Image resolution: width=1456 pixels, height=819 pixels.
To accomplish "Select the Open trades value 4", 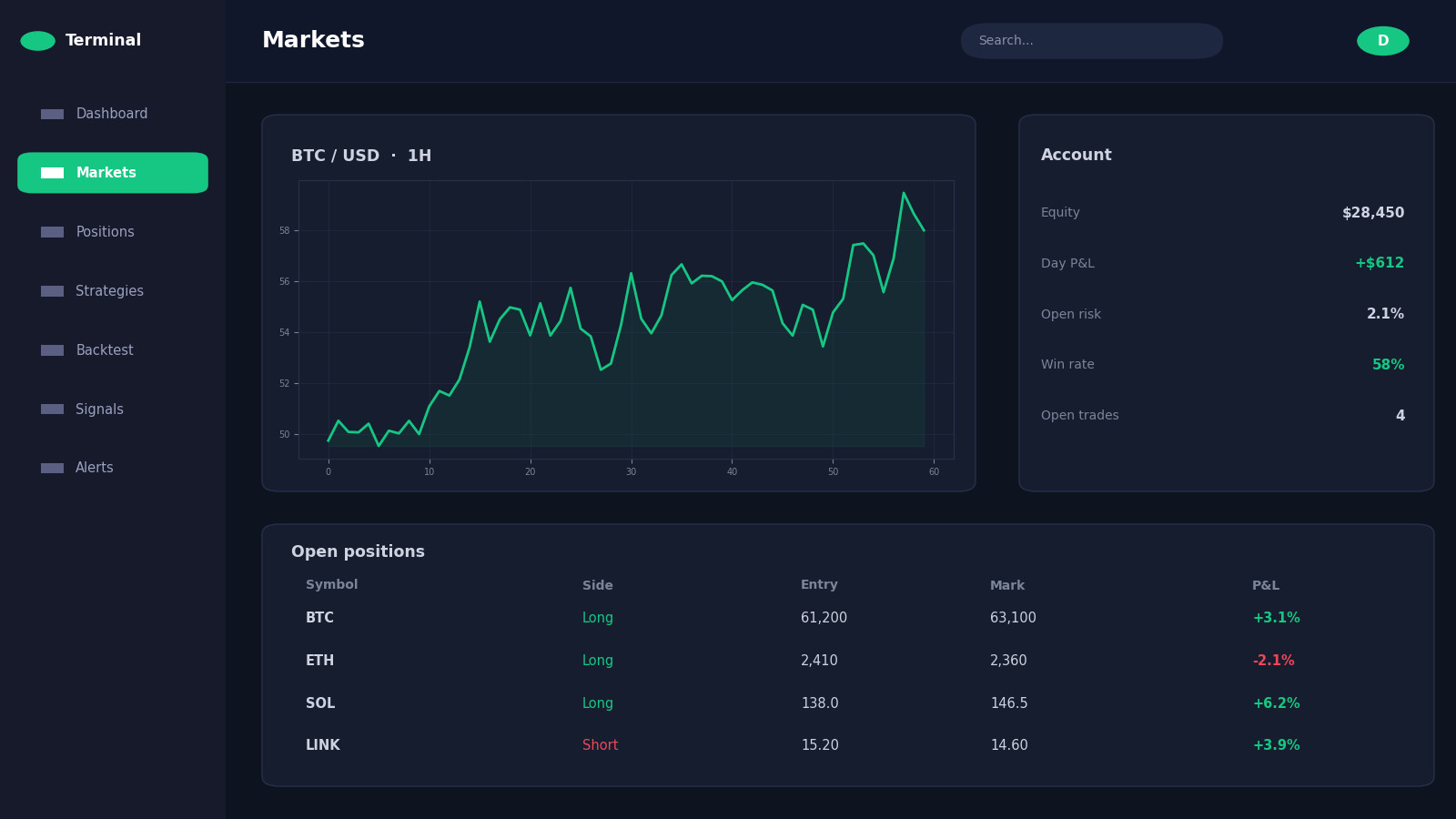I will click(x=1400, y=416).
